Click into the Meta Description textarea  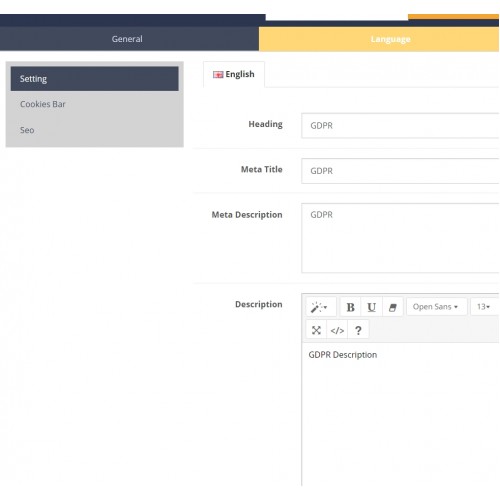[x=400, y=238]
